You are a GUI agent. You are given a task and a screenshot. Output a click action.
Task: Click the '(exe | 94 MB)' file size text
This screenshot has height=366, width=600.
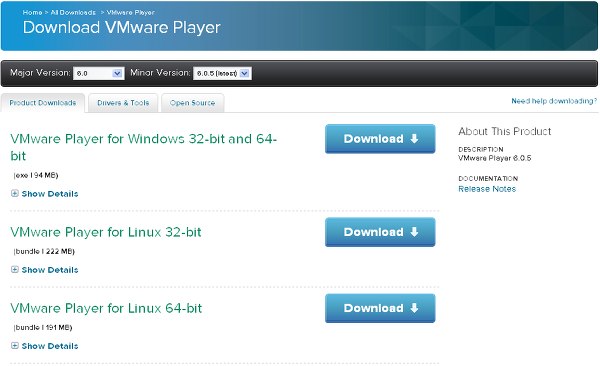(x=36, y=175)
